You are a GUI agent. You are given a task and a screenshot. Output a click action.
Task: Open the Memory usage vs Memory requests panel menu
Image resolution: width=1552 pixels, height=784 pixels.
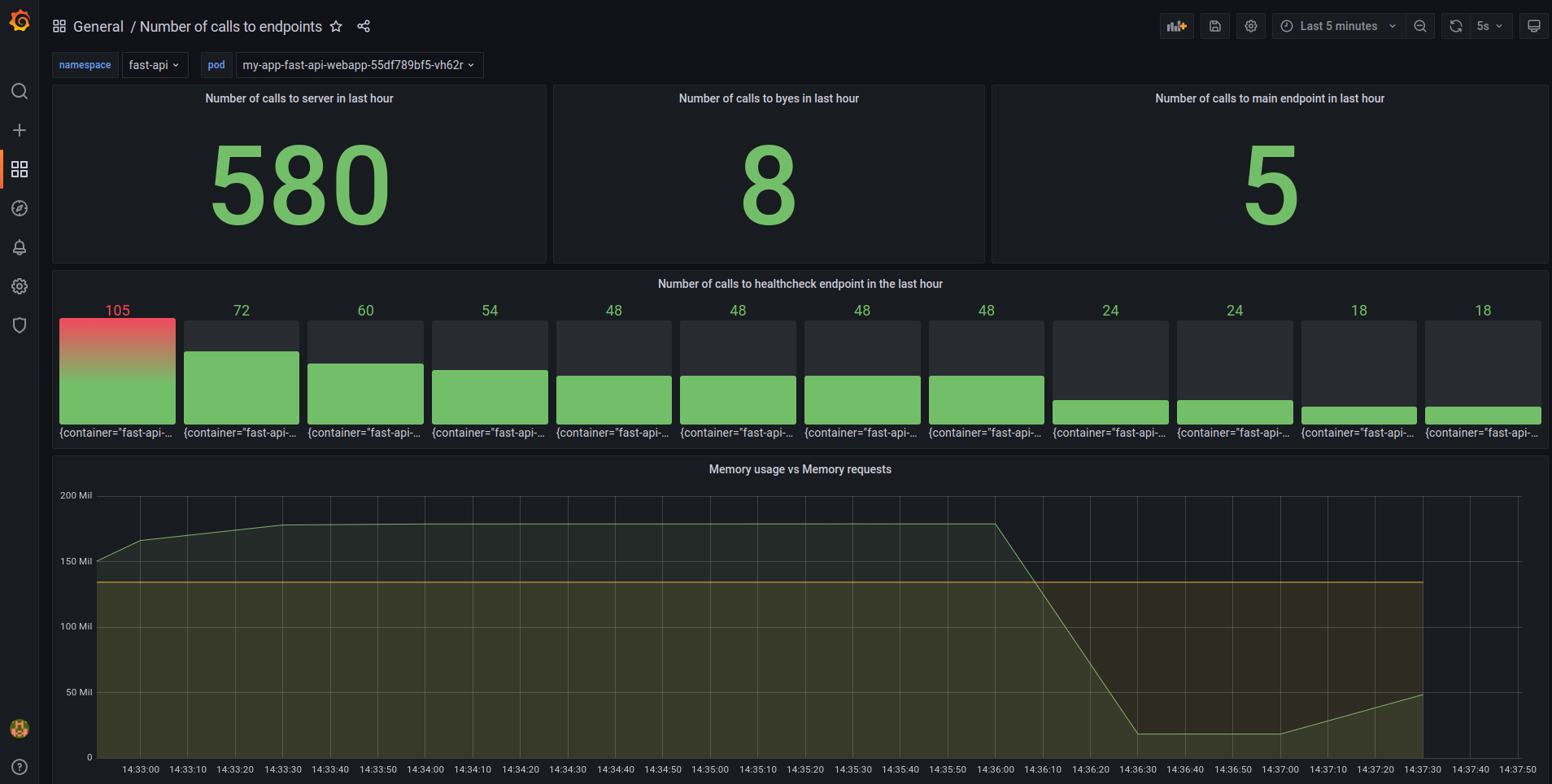point(800,469)
